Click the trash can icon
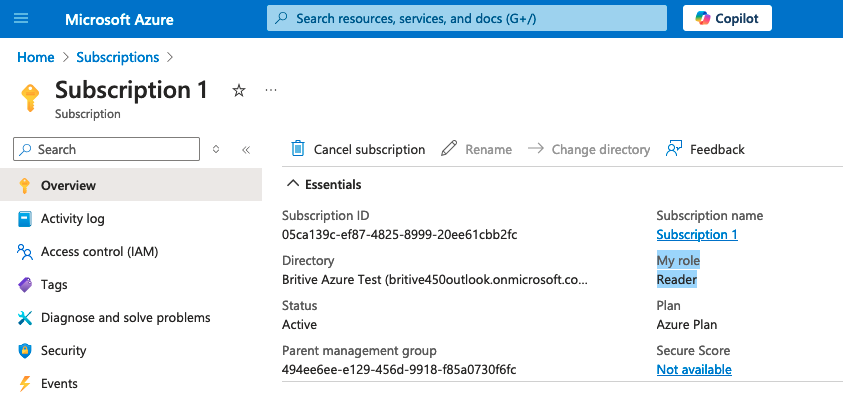 tap(298, 149)
